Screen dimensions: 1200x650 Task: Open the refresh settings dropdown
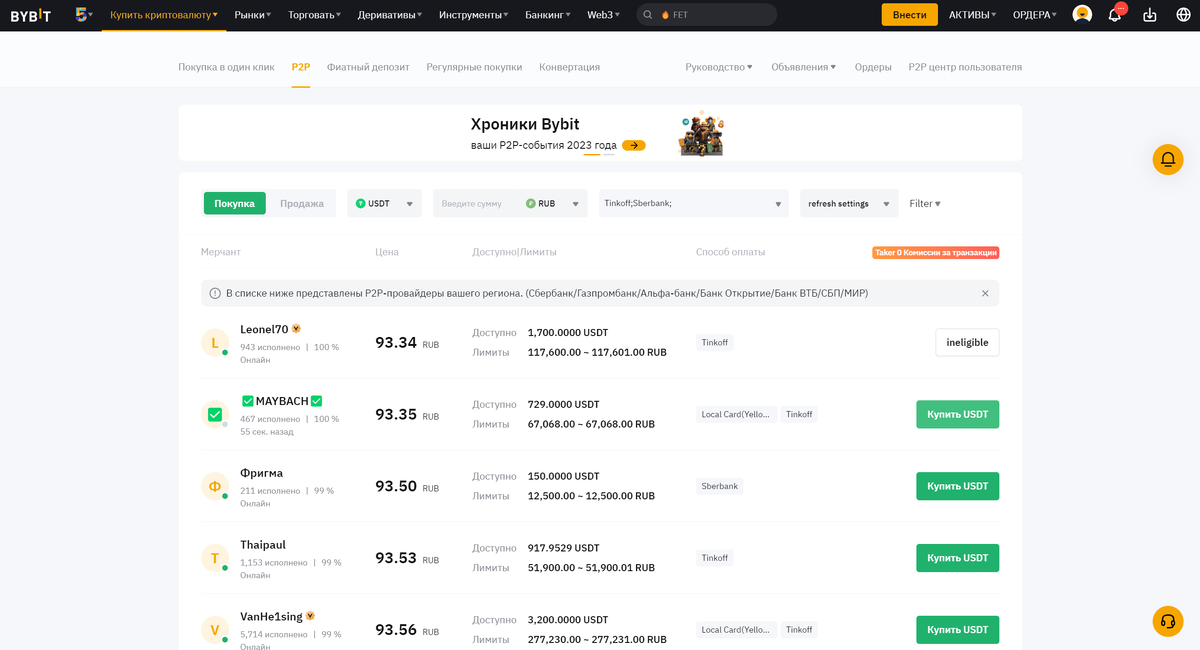click(848, 203)
